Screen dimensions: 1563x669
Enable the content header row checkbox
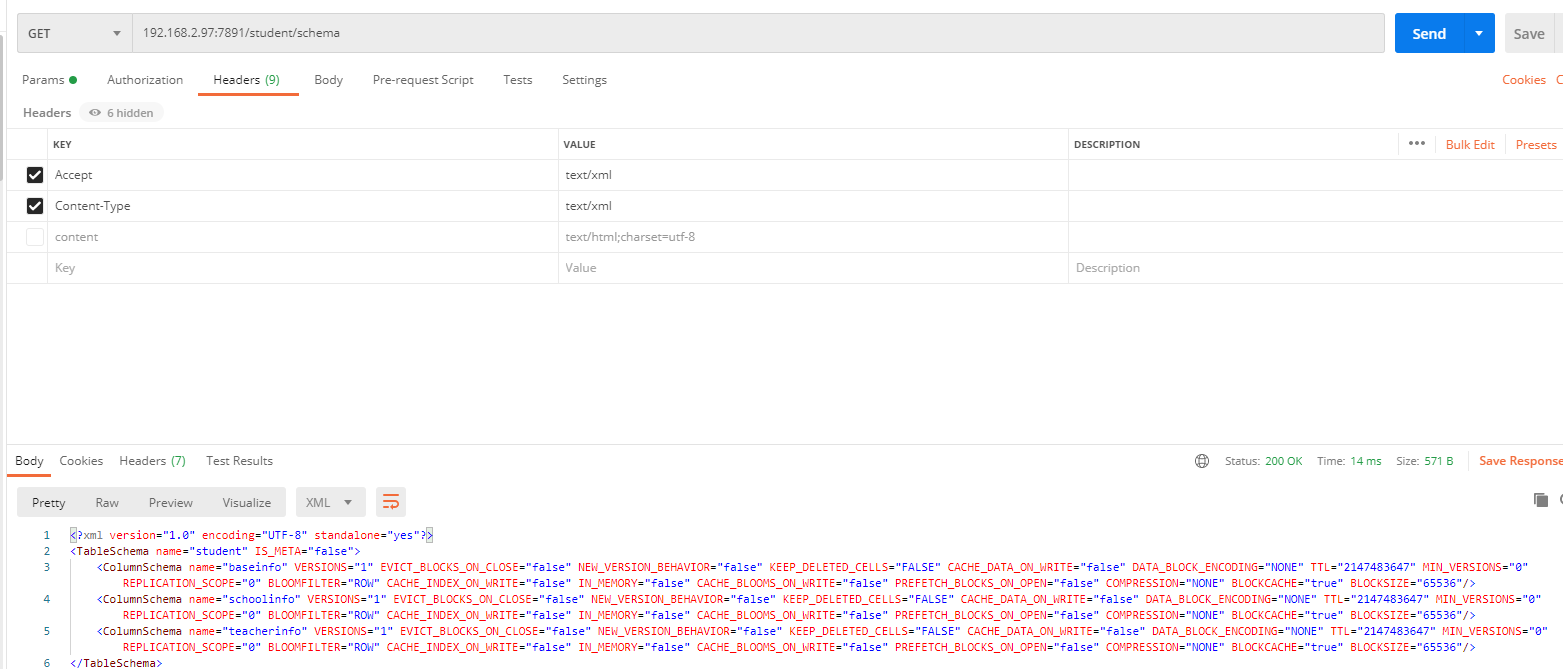35,237
